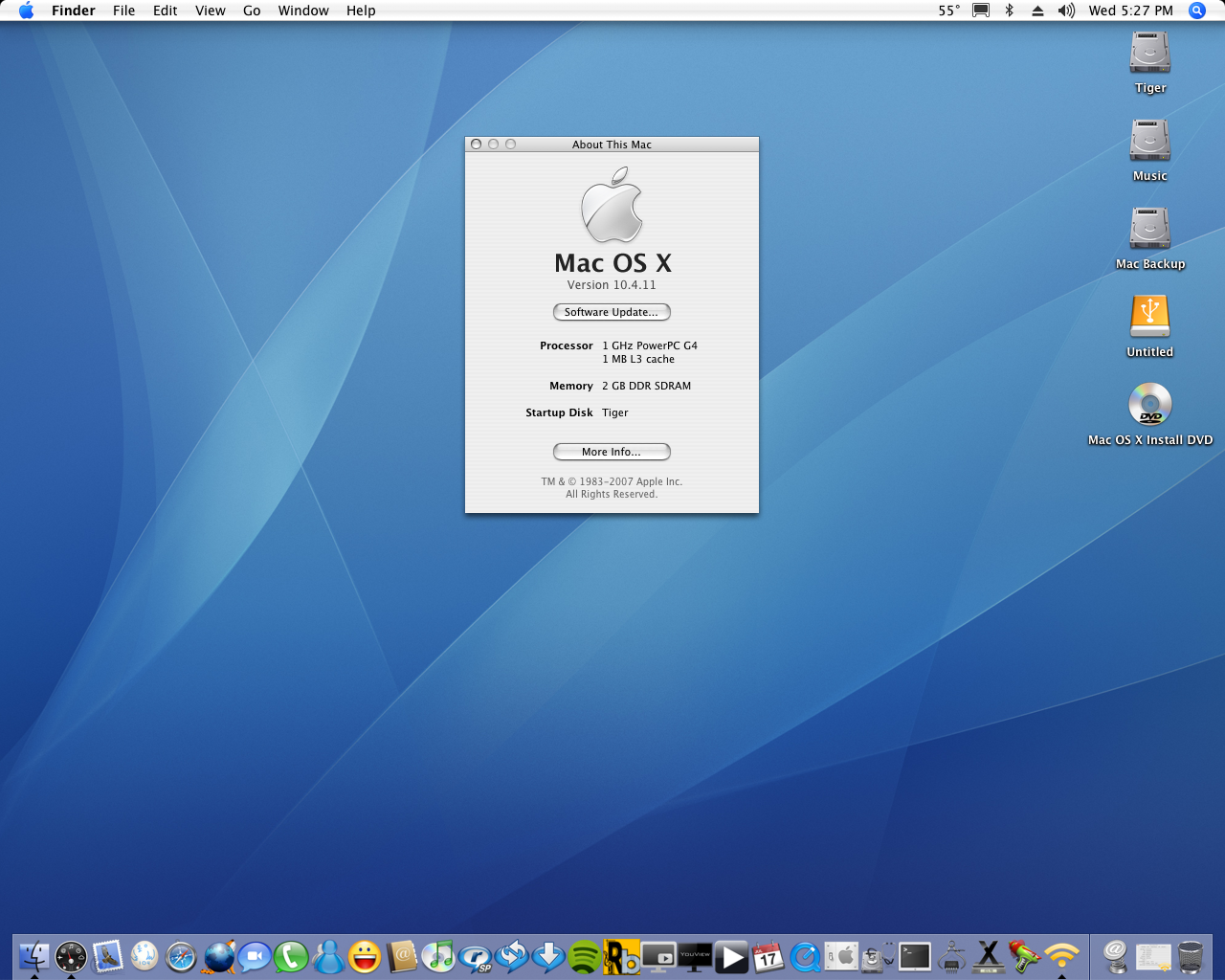Viewport: 1225px width, 980px height.
Task: Open the Dashboard icon in the Dock
Action: click(71, 956)
